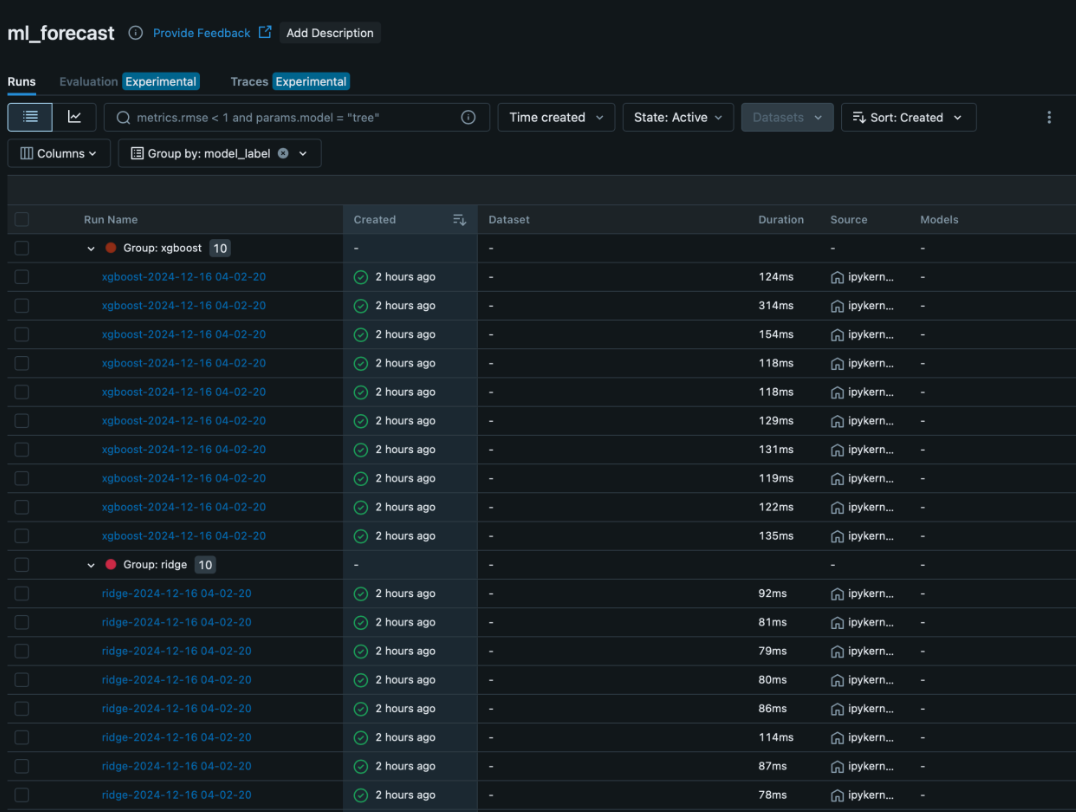Open the overflow menu with three dots
This screenshot has width=1076, height=812.
point(1048,117)
